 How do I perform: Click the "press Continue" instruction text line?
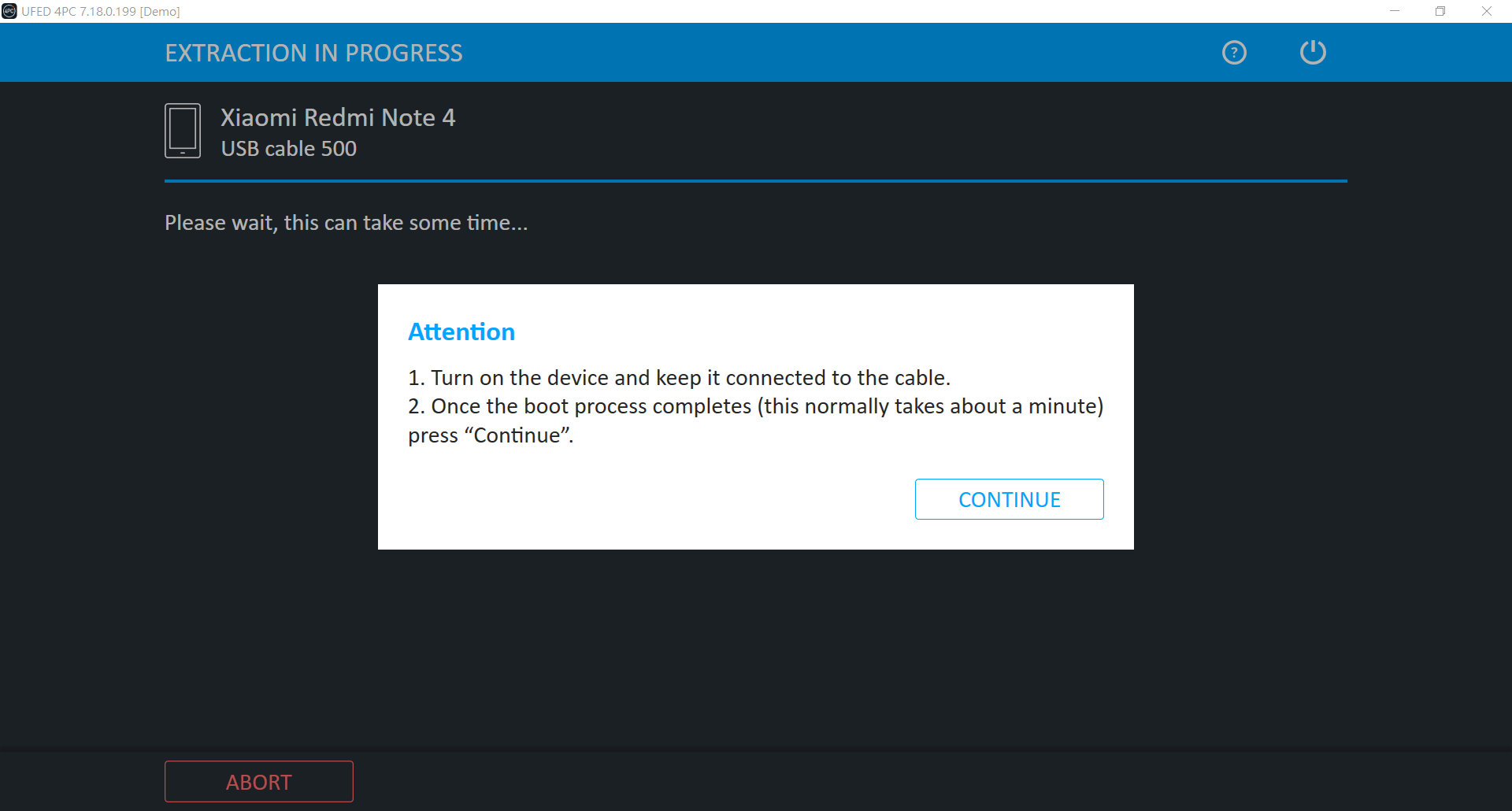491,435
